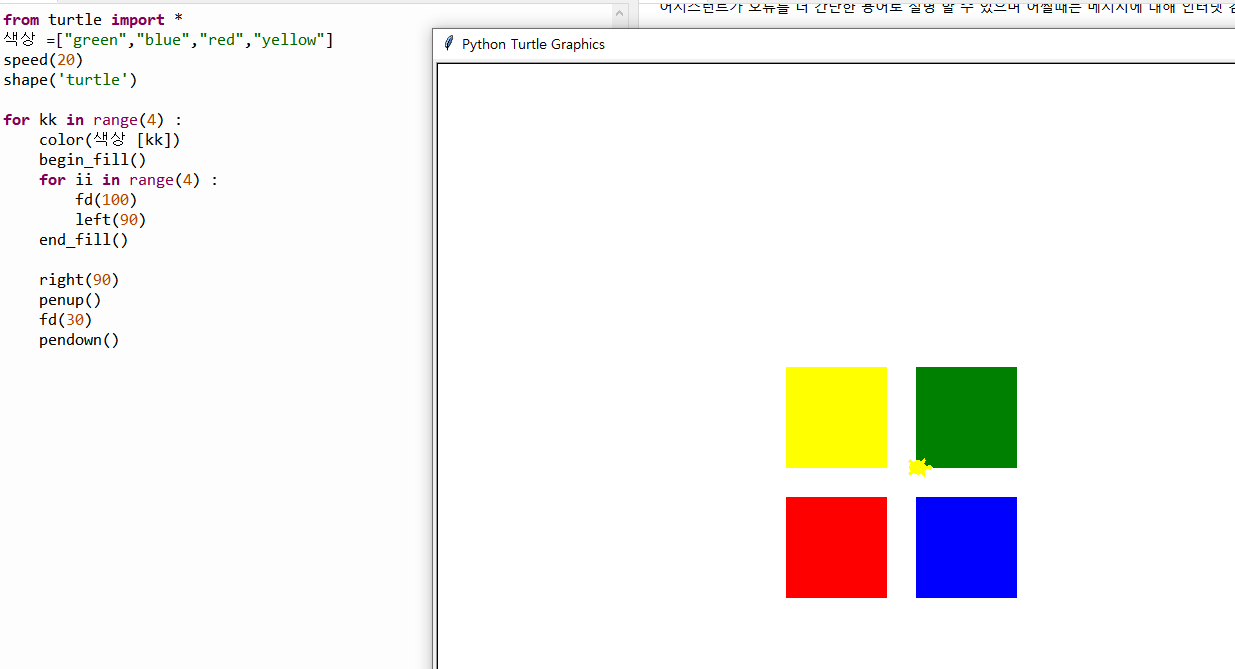Click the 'left(90)' code line

click(x=111, y=220)
